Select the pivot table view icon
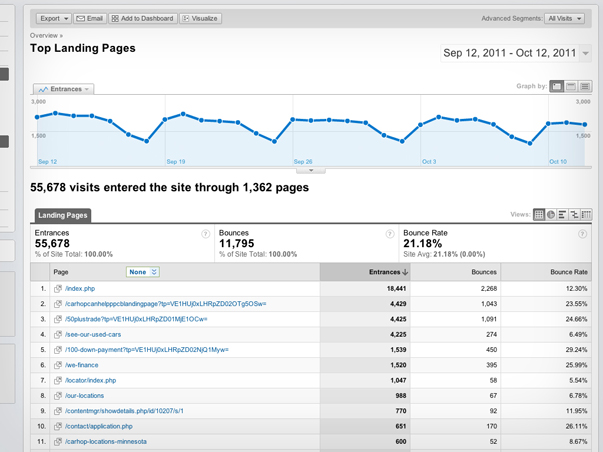 tap(587, 215)
